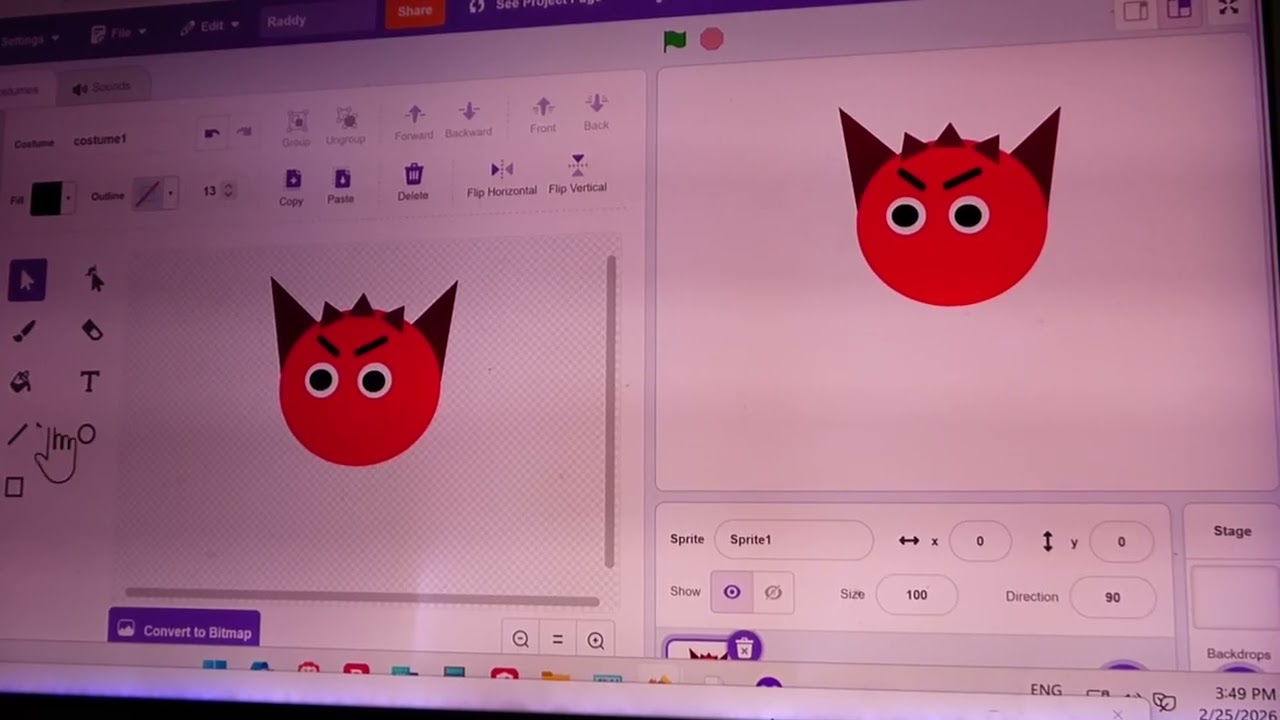Open the Edit menu

coord(211,26)
